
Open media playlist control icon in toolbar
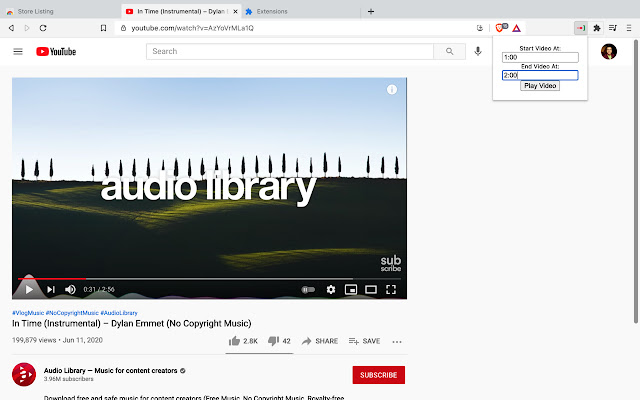(x=613, y=28)
